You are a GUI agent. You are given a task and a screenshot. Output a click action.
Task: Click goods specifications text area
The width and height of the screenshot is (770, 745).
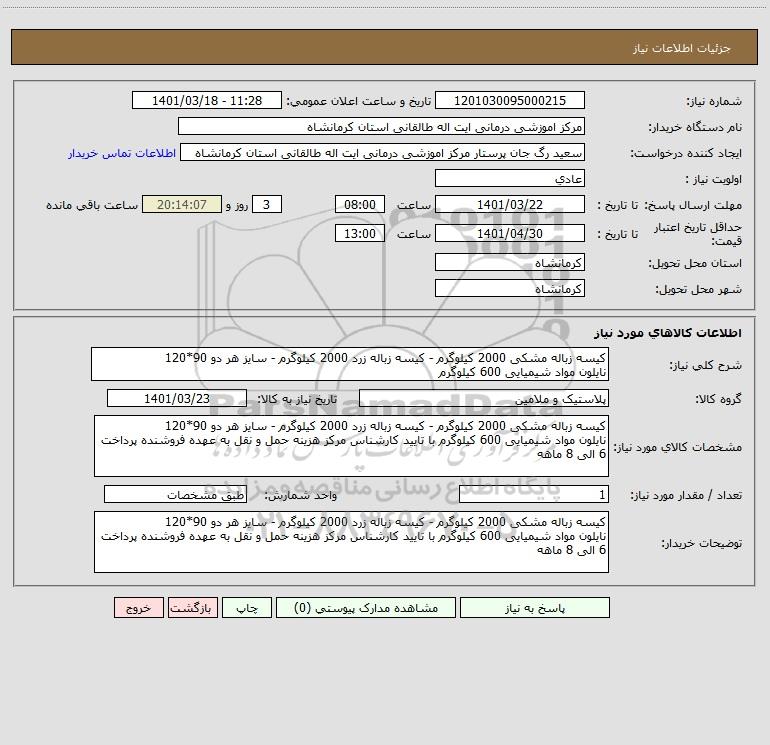click(x=351, y=446)
